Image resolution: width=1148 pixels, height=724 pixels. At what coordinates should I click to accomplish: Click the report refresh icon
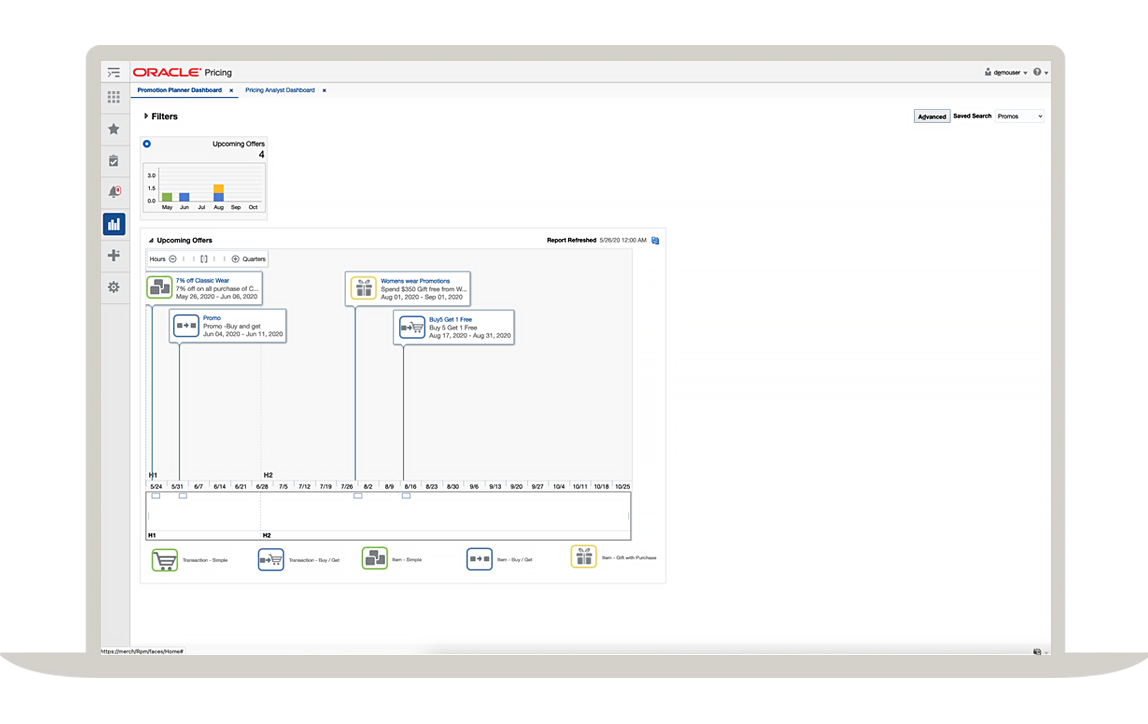tap(655, 241)
